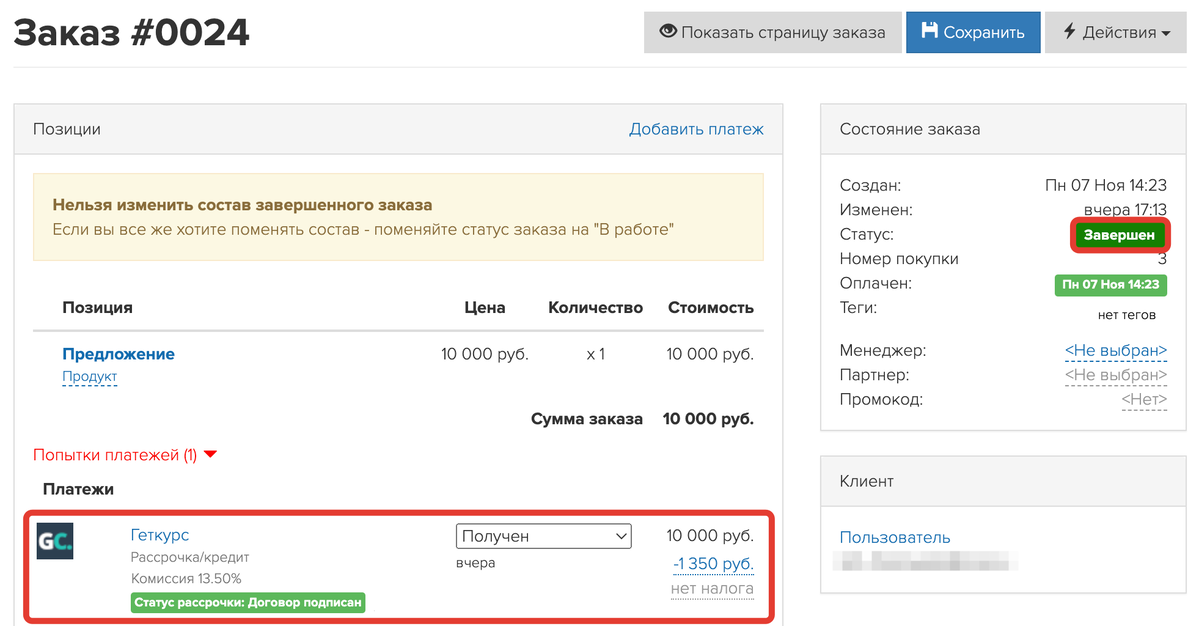Click the Добавить платеж link
The height and width of the screenshot is (626, 1199).
point(696,129)
